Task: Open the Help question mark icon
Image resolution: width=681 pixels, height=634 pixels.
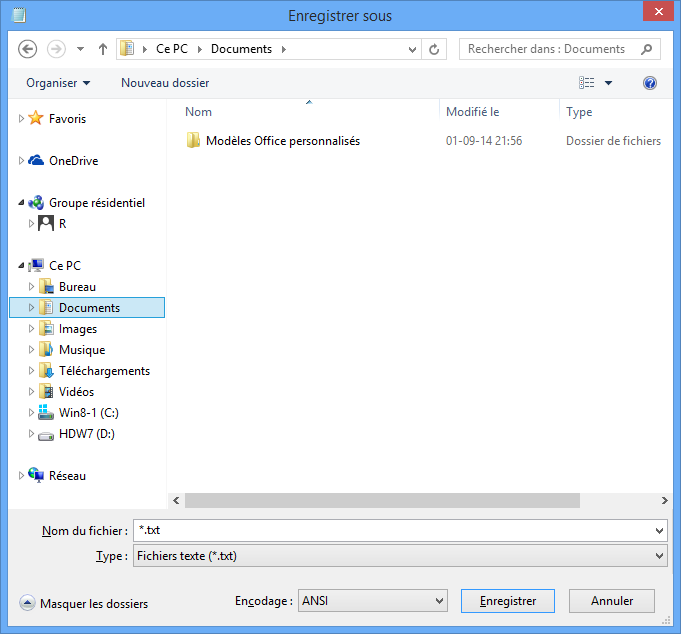Action: coord(650,83)
